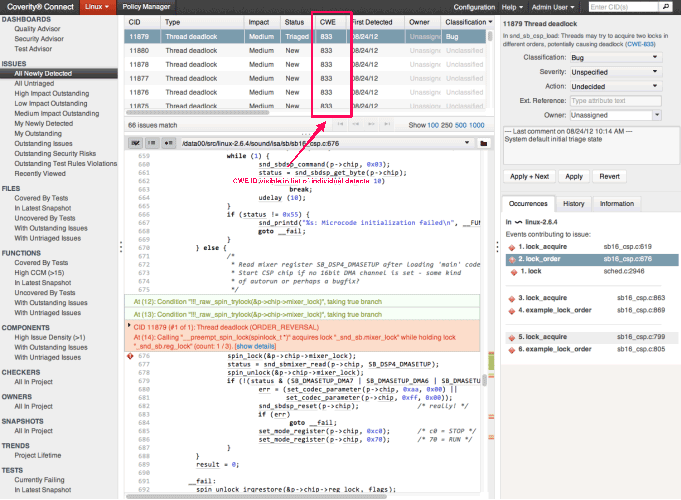Switch to the Occurrences tab
The width and height of the screenshot is (681, 500).
[528, 204]
